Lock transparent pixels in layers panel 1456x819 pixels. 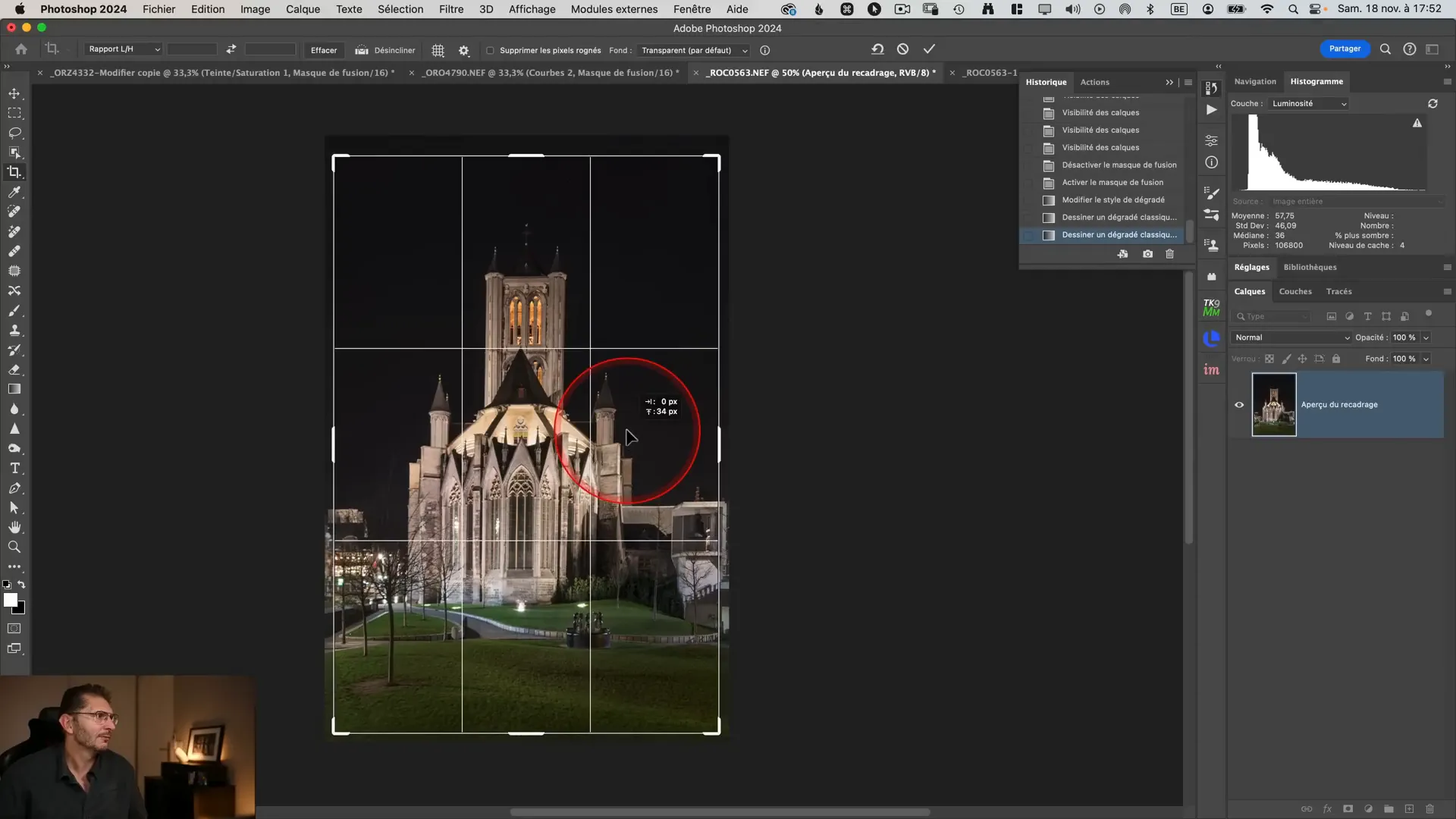point(1269,359)
